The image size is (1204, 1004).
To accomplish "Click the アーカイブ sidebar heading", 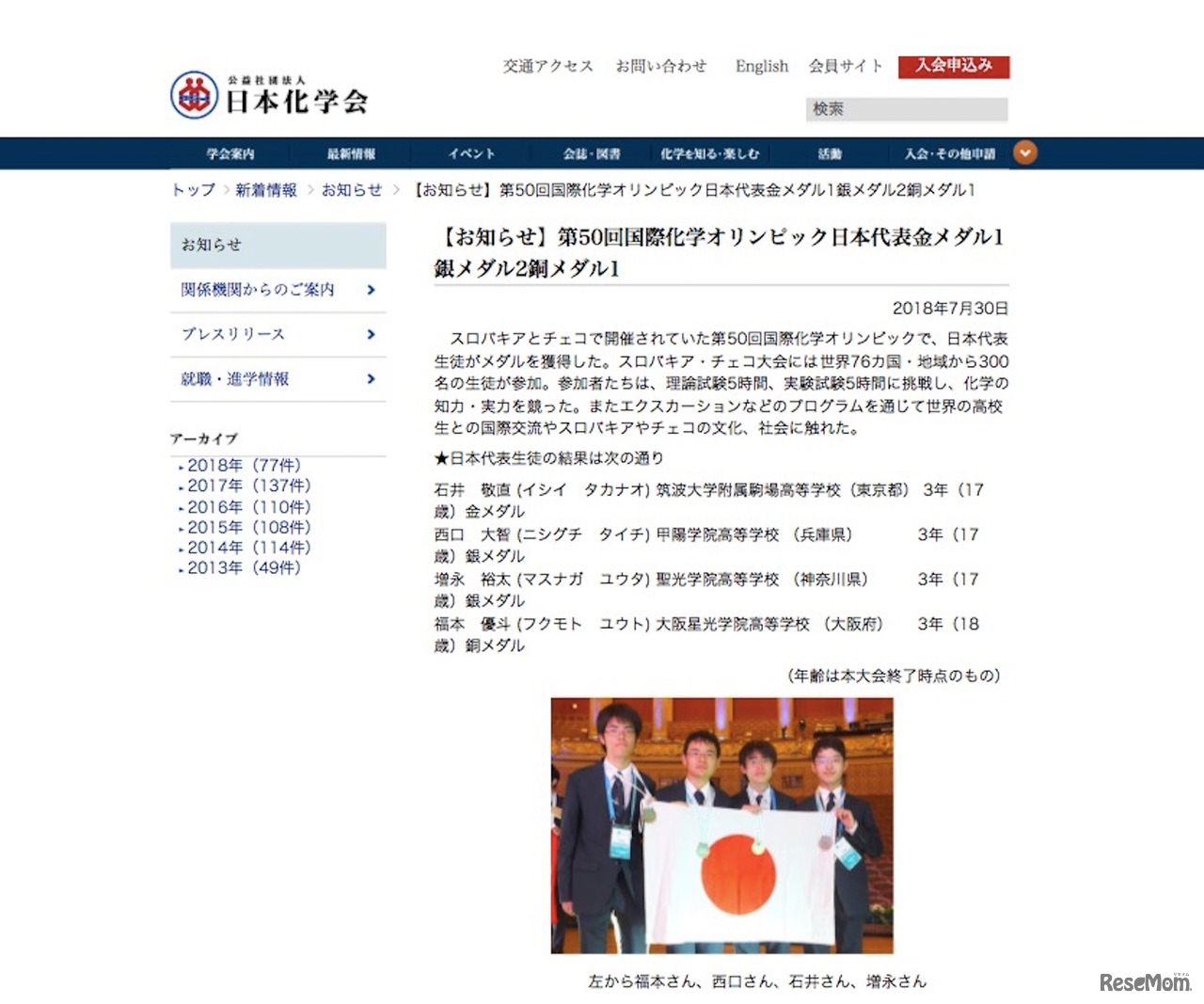I will (x=204, y=438).
